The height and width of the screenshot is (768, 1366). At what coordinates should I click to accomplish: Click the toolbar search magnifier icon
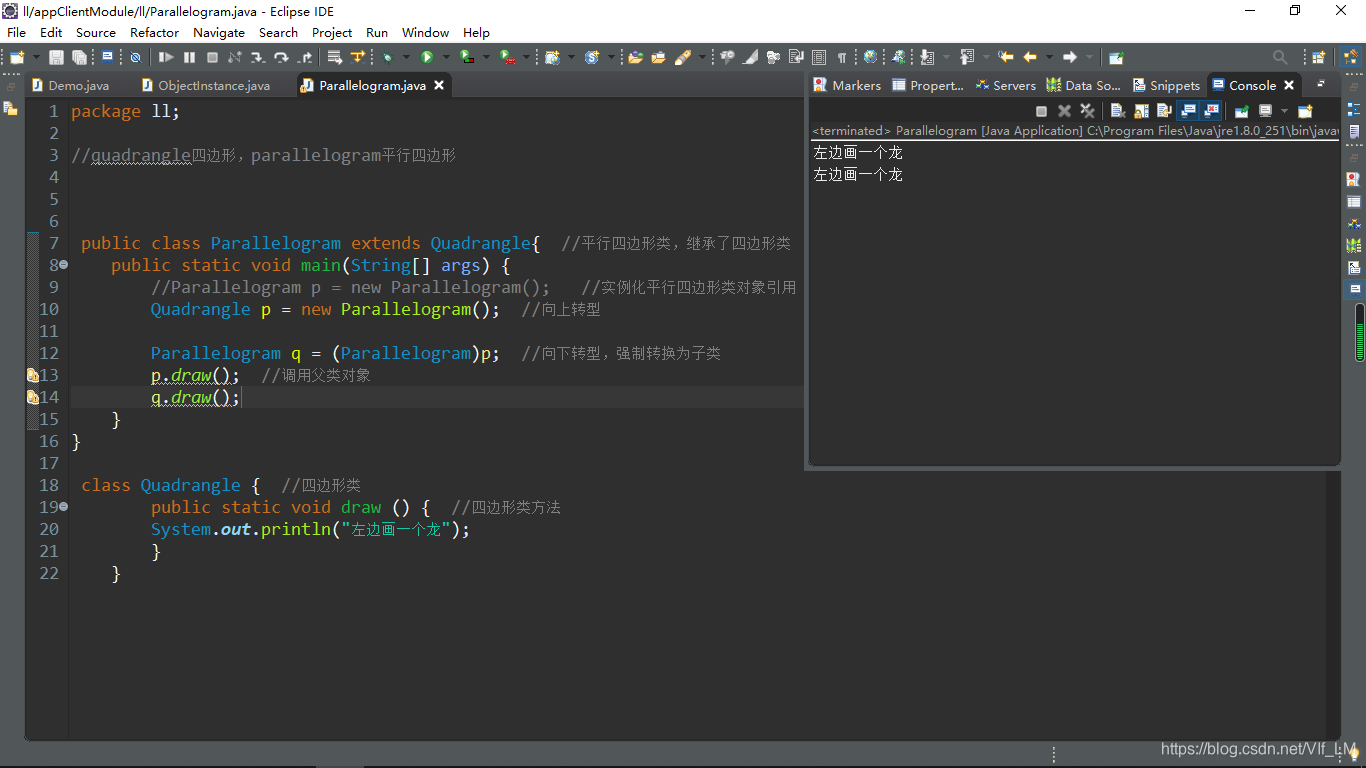pos(1280,57)
